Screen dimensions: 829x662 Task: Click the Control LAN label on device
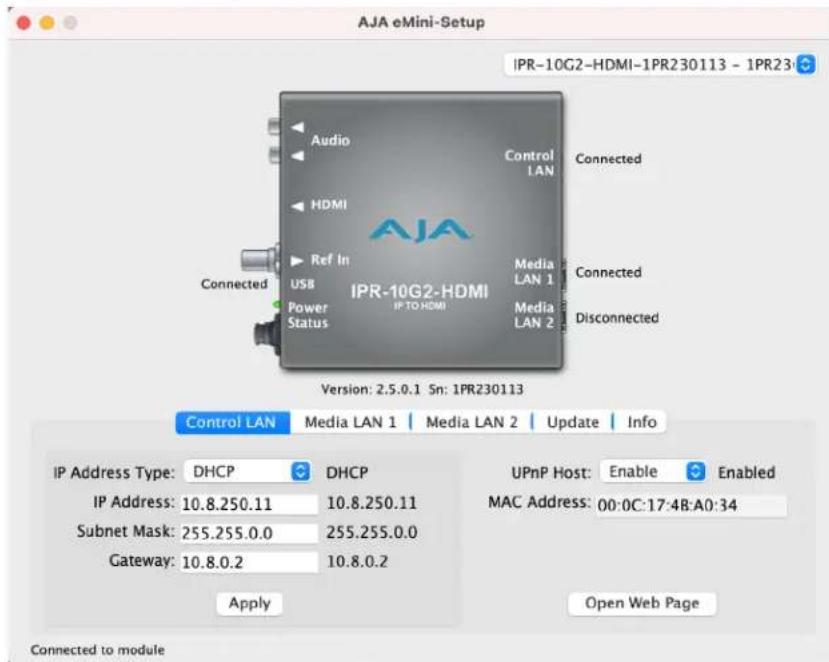[529, 163]
